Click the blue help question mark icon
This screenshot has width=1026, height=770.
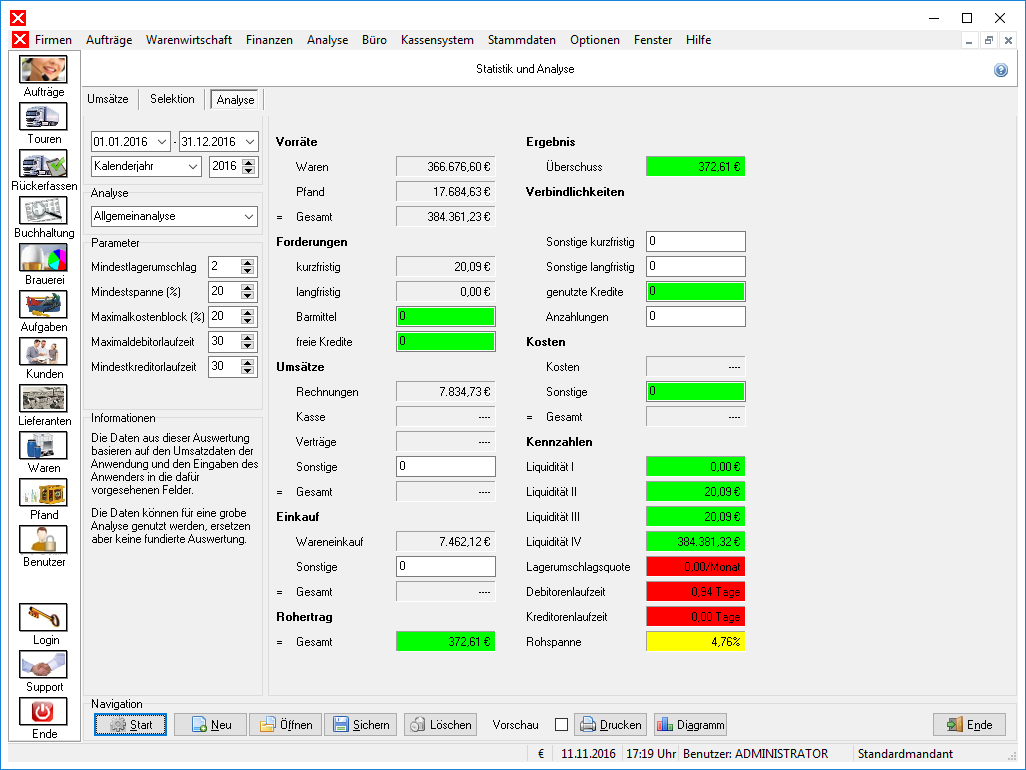click(1000, 70)
